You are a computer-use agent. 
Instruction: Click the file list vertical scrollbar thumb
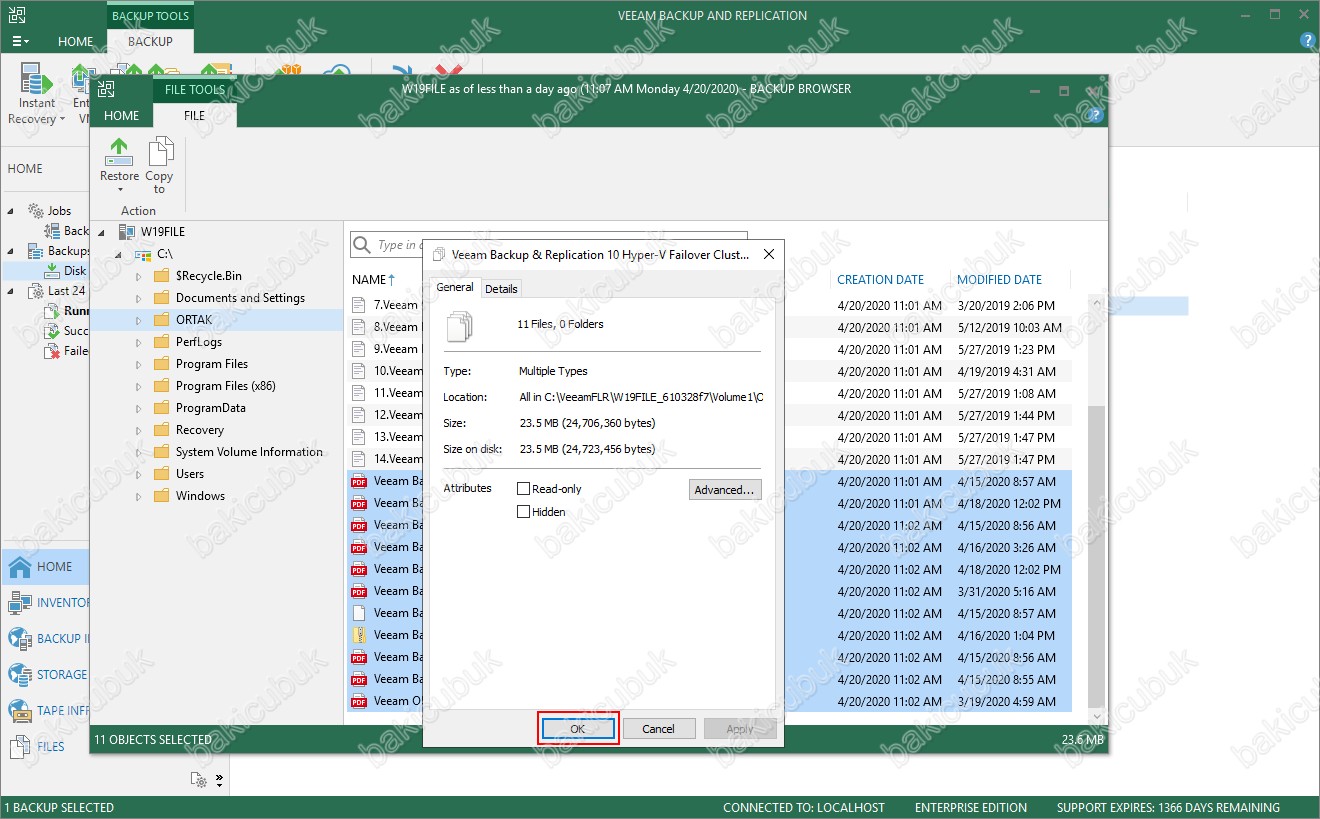coord(1096,556)
